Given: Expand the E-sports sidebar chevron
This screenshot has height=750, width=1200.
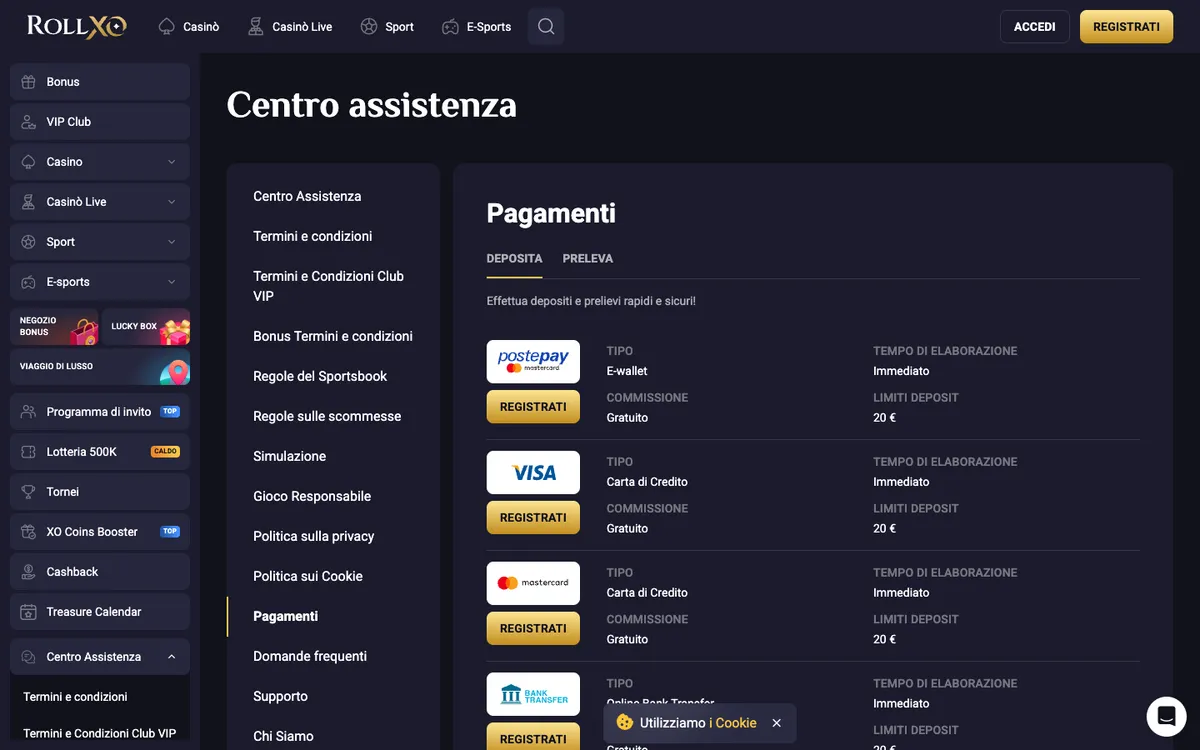Looking at the screenshot, I should 172,282.
